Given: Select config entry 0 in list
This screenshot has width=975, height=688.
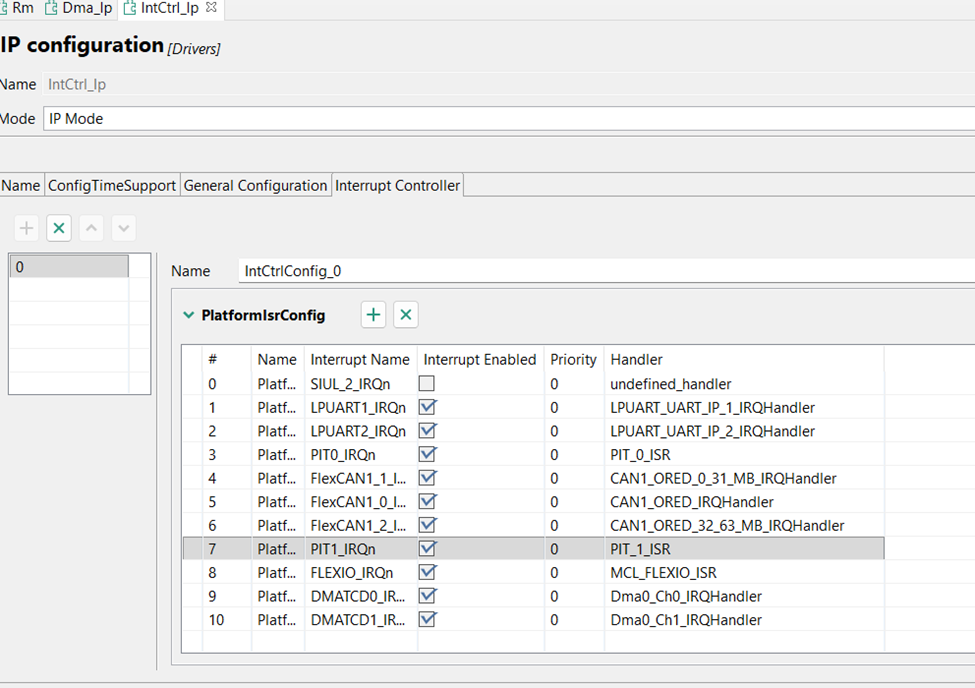Looking at the screenshot, I should pos(70,267).
